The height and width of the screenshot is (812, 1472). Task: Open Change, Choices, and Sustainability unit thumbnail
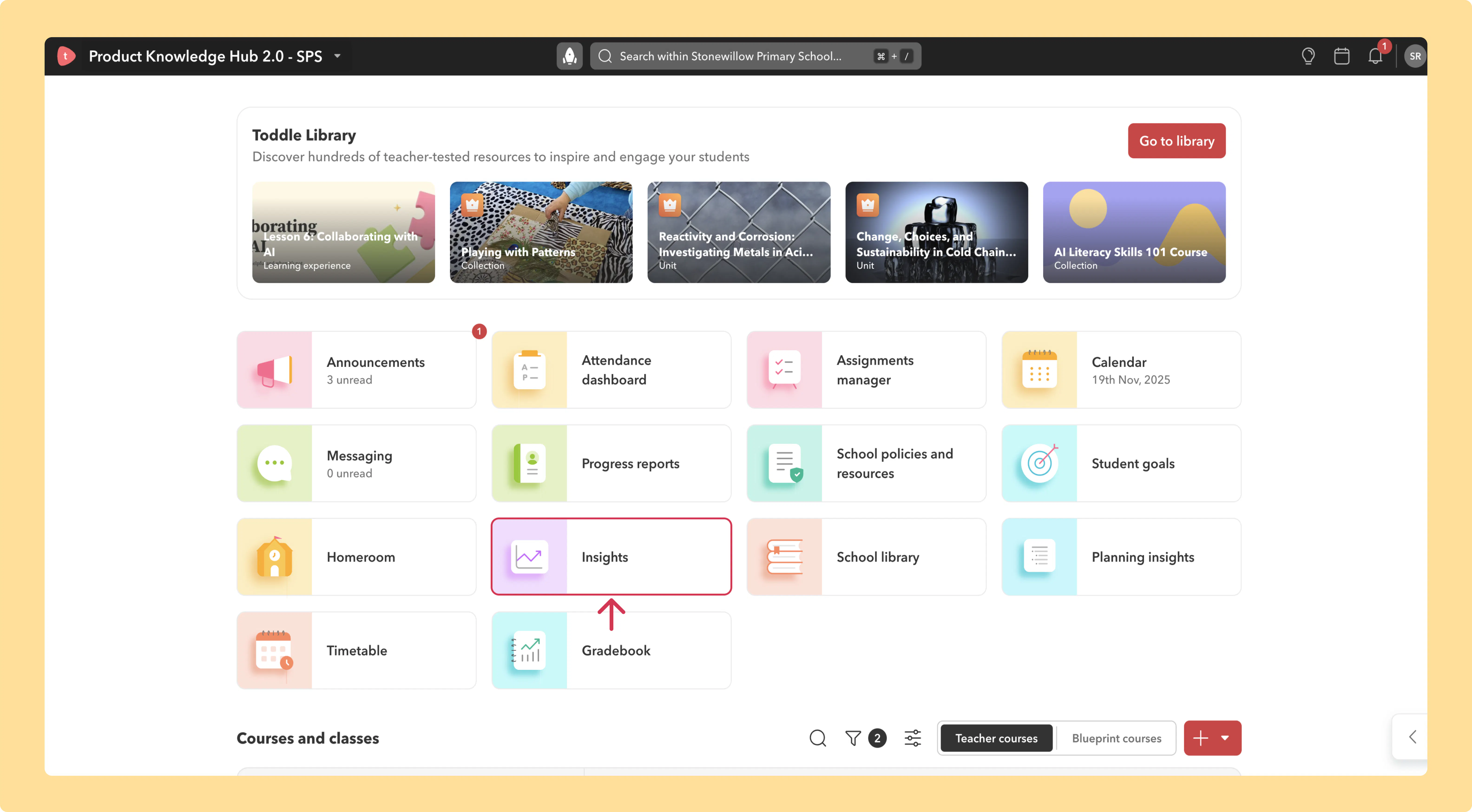[x=936, y=232]
